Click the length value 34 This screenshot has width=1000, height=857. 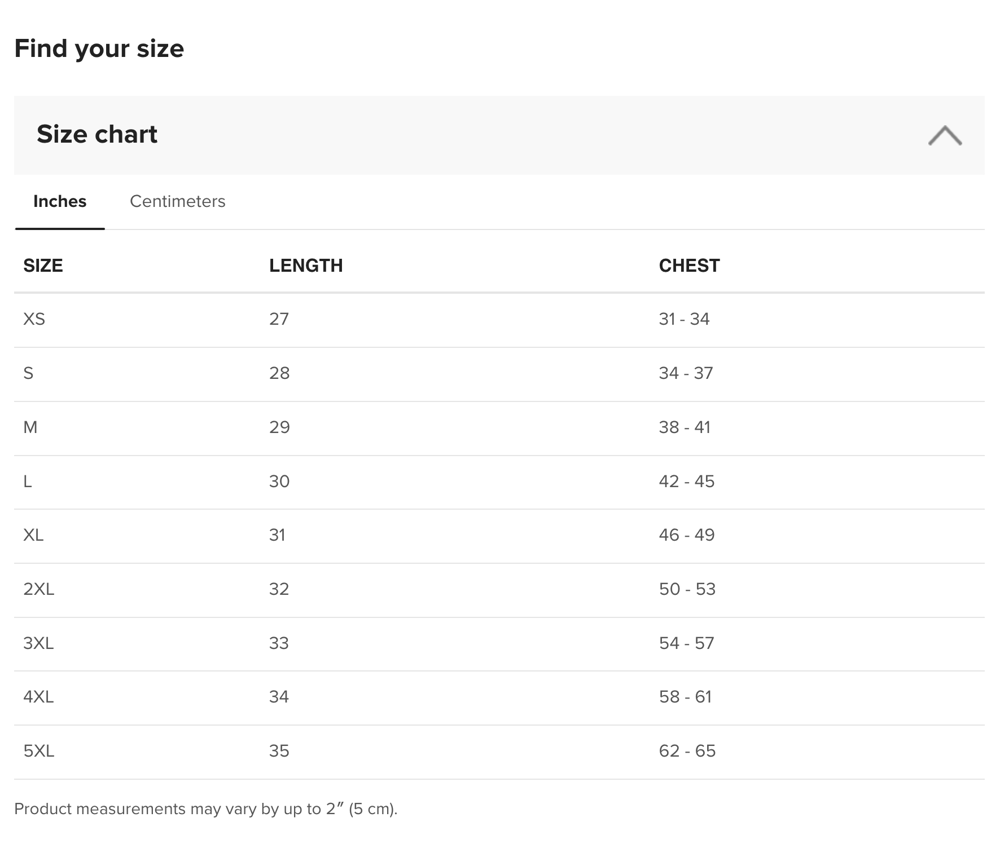tap(279, 697)
